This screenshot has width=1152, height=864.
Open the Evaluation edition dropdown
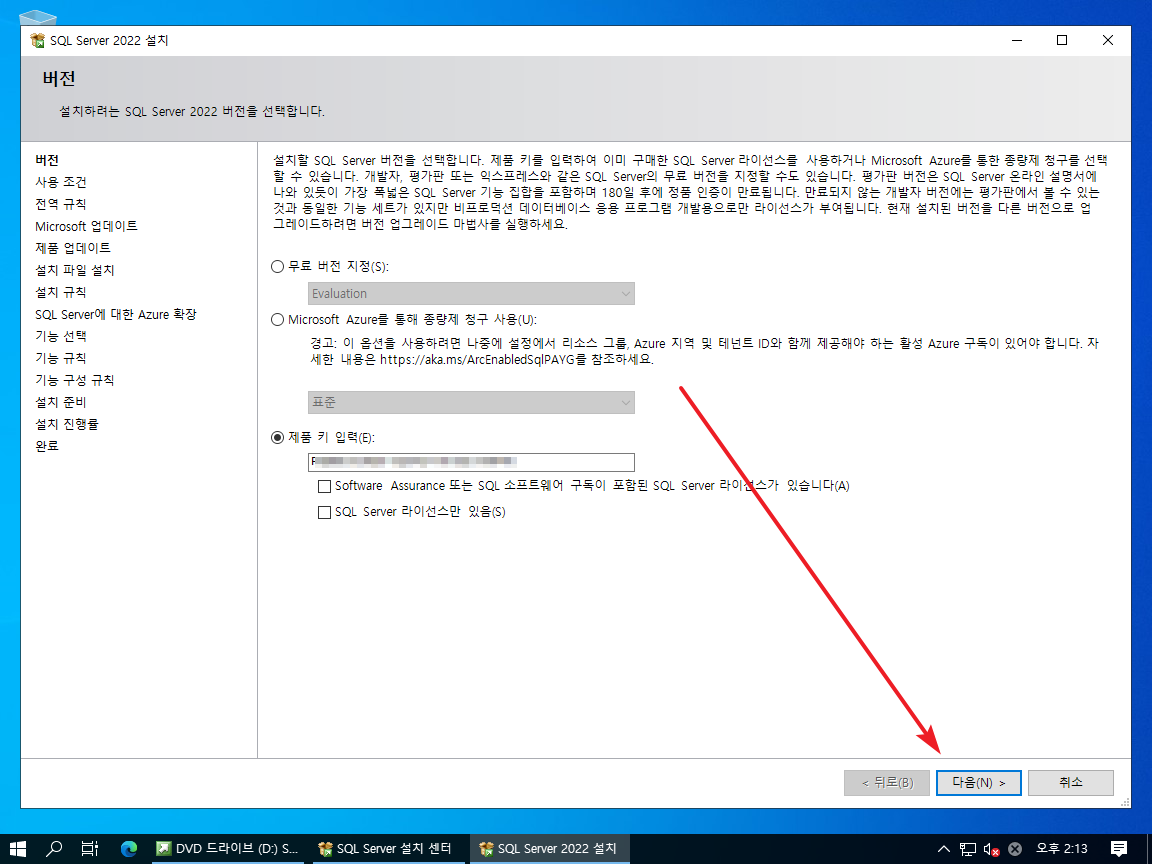471,294
